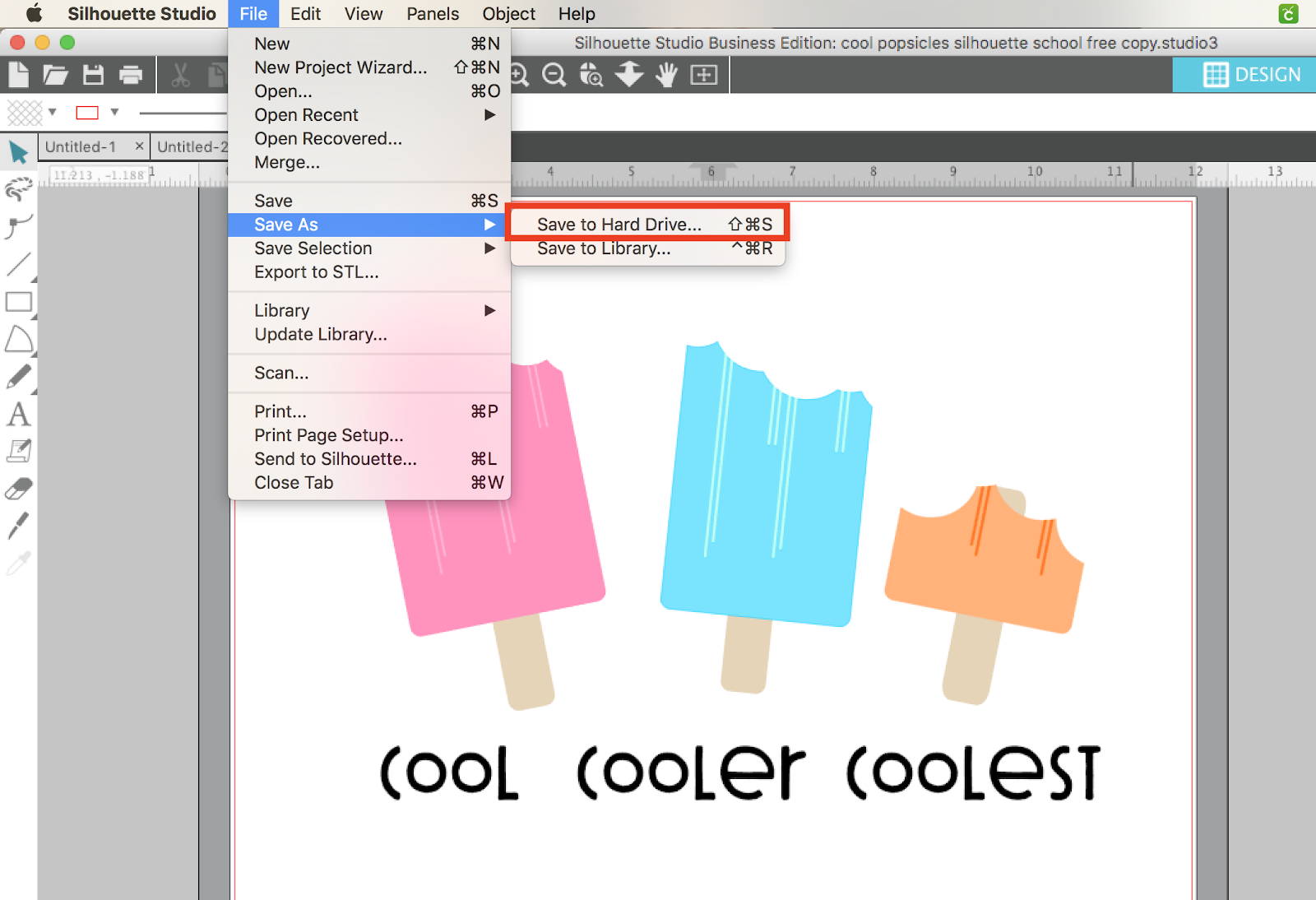Click the Cut scissors toolbar icon
The image size is (1316, 900).
click(180, 75)
